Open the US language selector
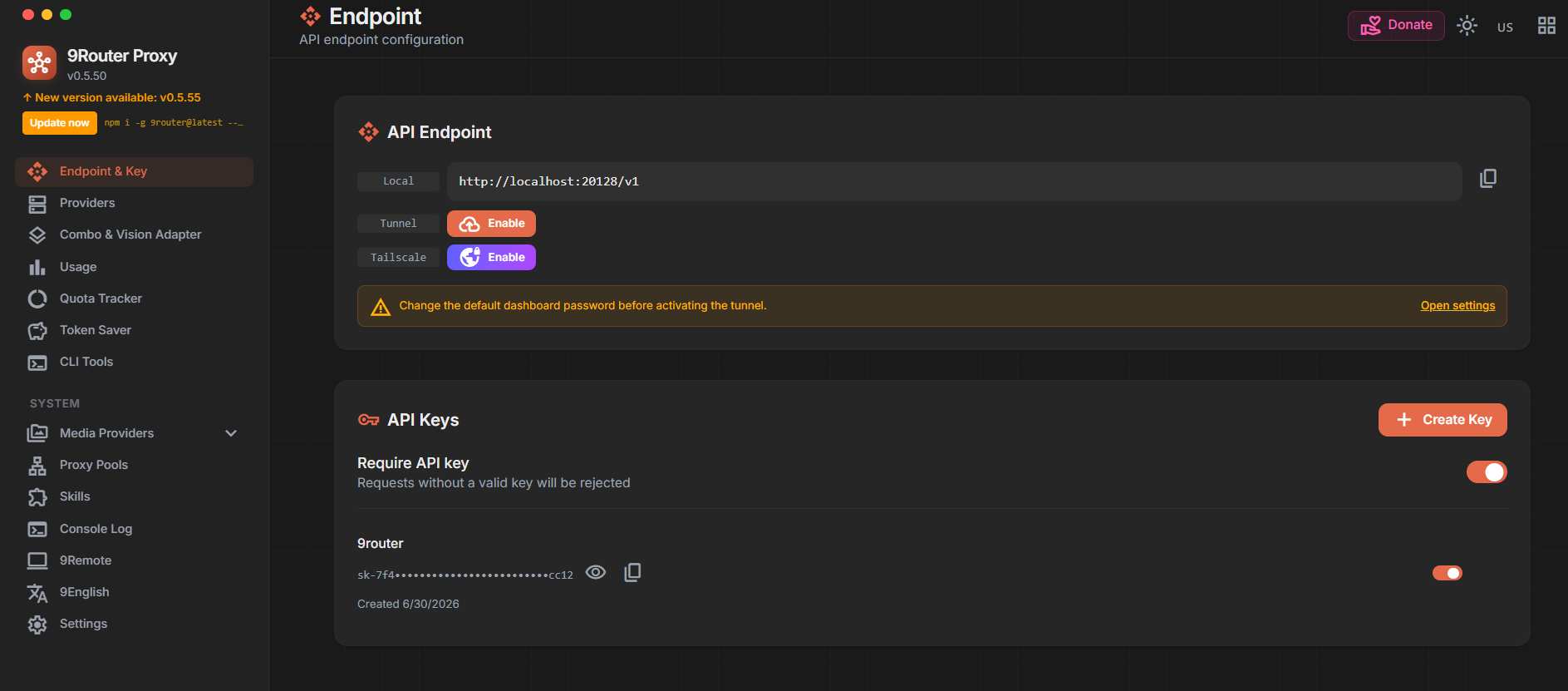Screen dimensions: 1568x691 point(1505,27)
